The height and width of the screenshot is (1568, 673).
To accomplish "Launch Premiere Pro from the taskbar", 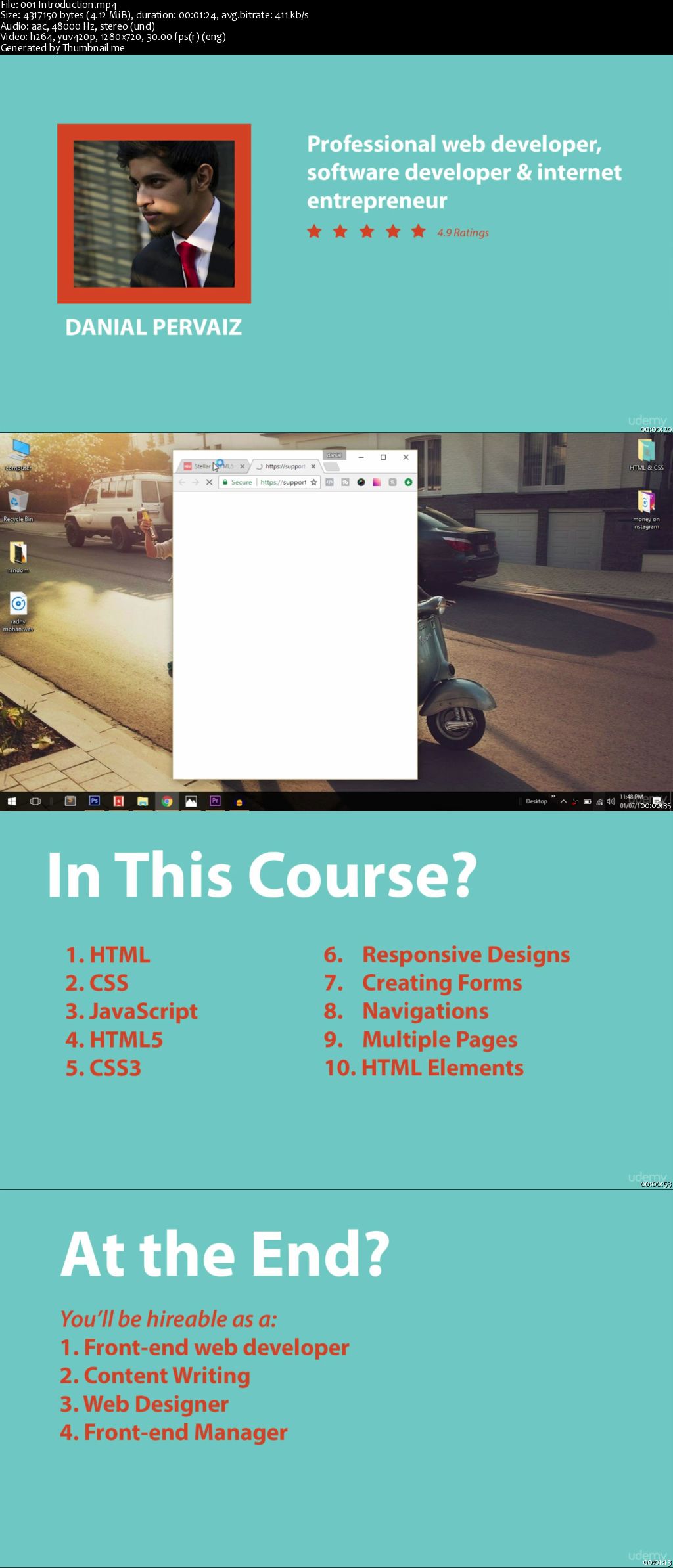I will tap(215, 801).
